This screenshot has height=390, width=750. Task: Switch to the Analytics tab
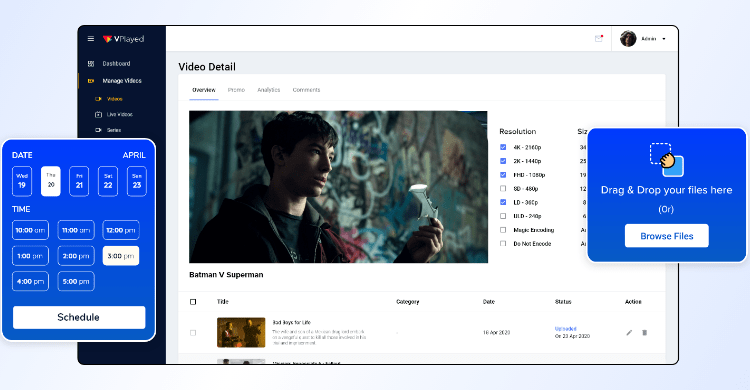point(269,90)
